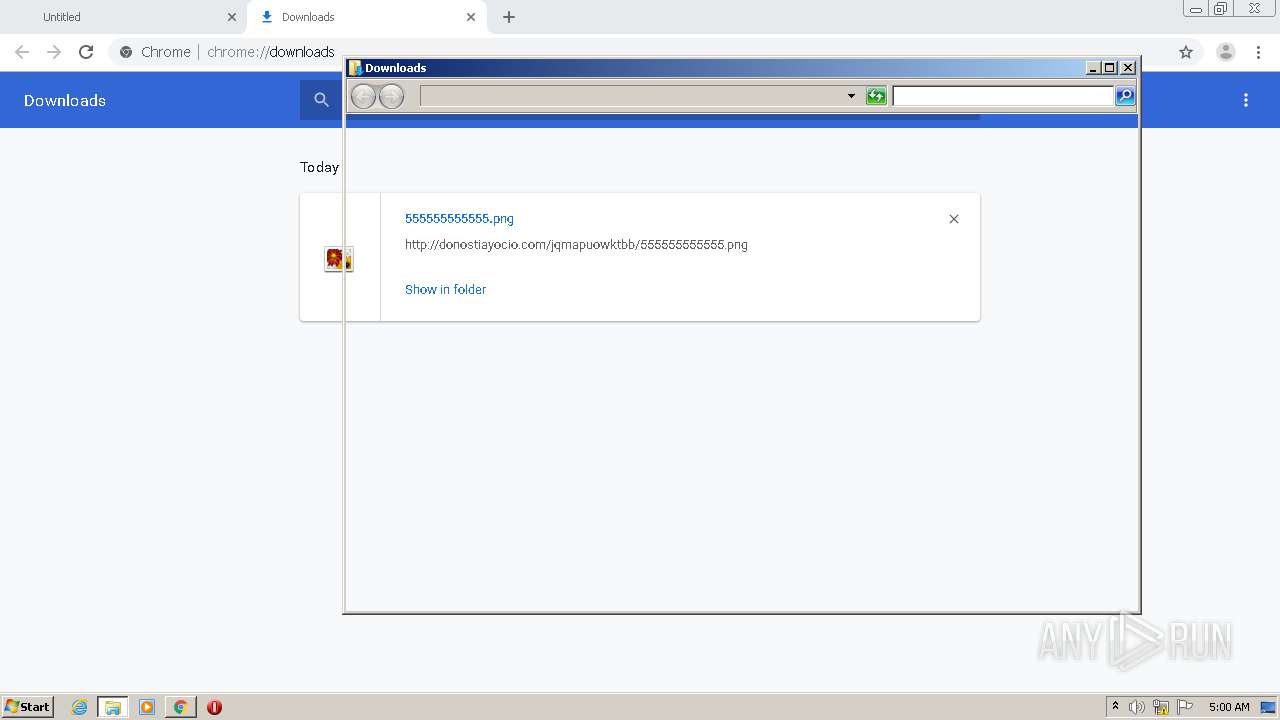Close the Untitled tab
This screenshot has height=720, width=1280.
click(x=232, y=17)
